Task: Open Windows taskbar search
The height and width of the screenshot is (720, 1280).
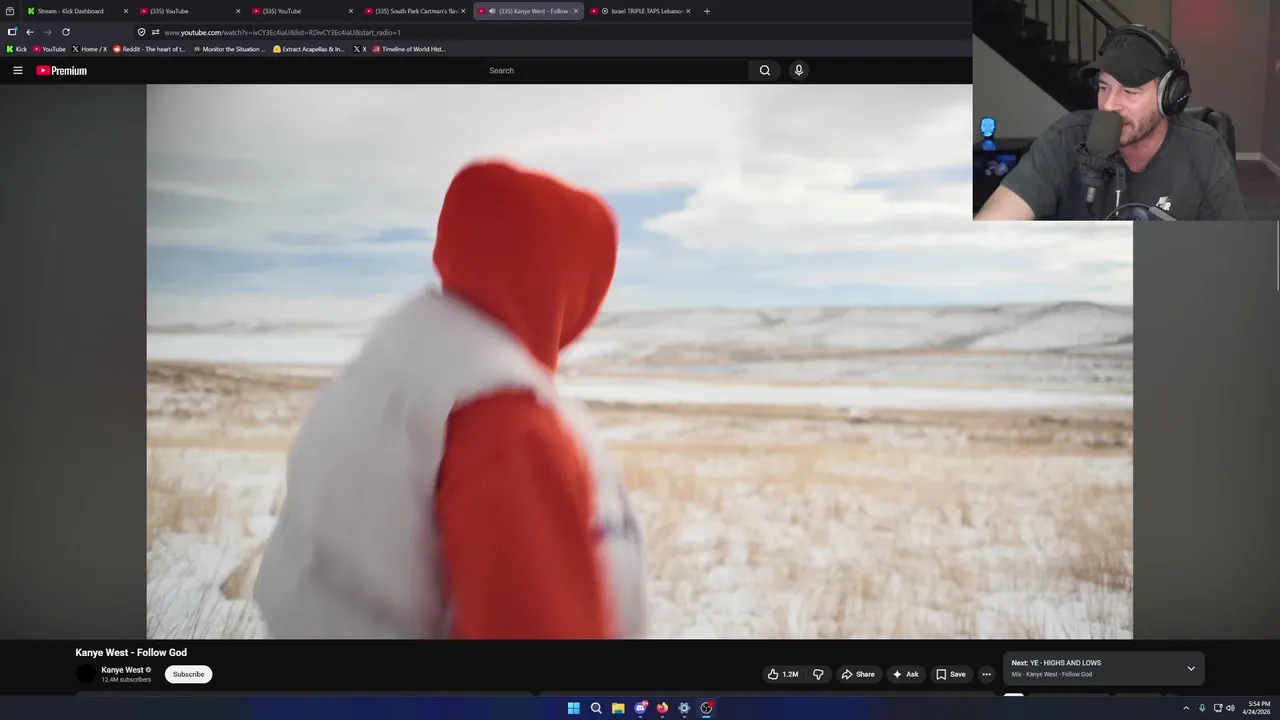Action: (596, 708)
